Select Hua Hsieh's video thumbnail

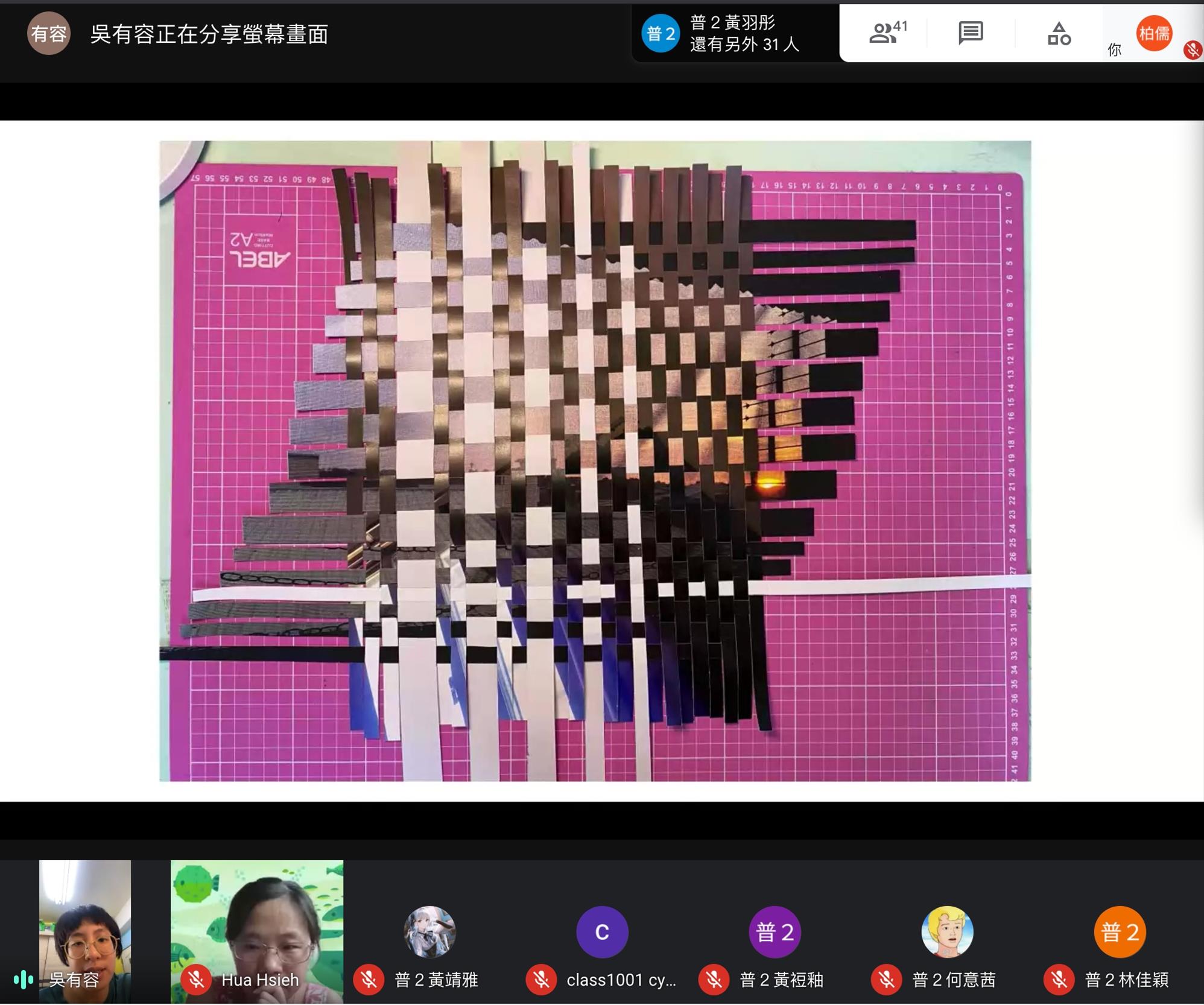(x=257, y=917)
